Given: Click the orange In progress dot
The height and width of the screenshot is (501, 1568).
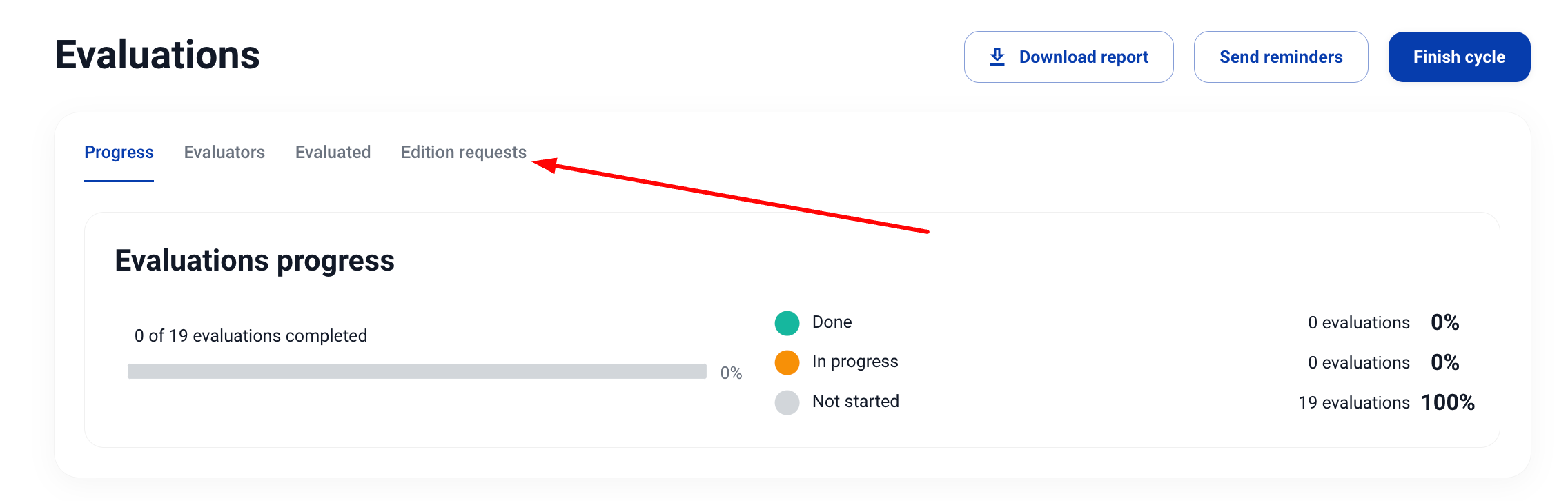Looking at the screenshot, I should click(787, 362).
